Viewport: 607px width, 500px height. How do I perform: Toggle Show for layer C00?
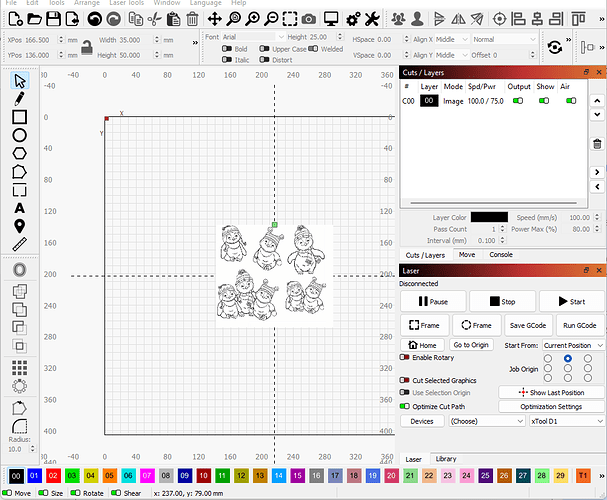coord(544,101)
